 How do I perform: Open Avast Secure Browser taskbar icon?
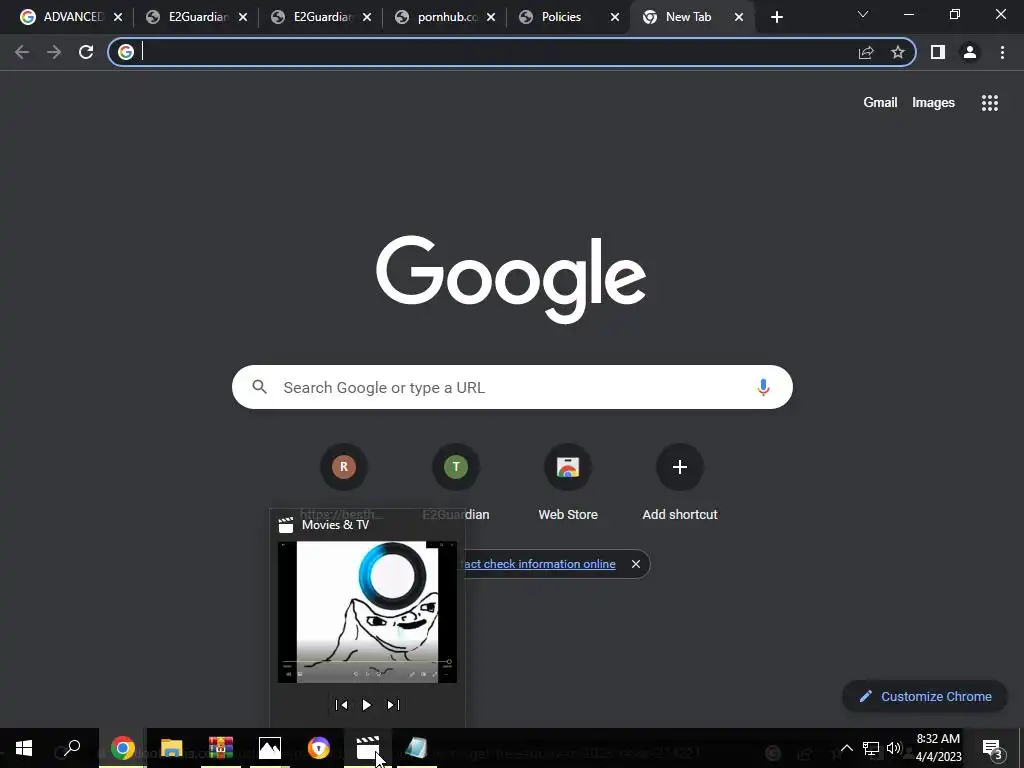319,748
